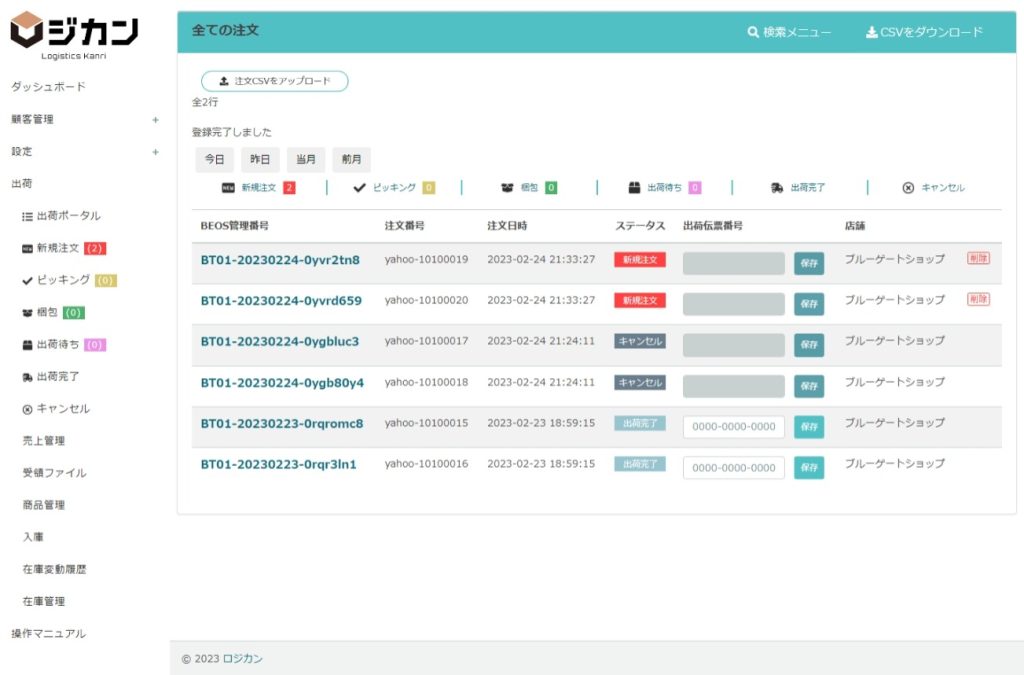Click the 出荷待ち package icon in status bar
The image size is (1024, 675).
[634, 187]
